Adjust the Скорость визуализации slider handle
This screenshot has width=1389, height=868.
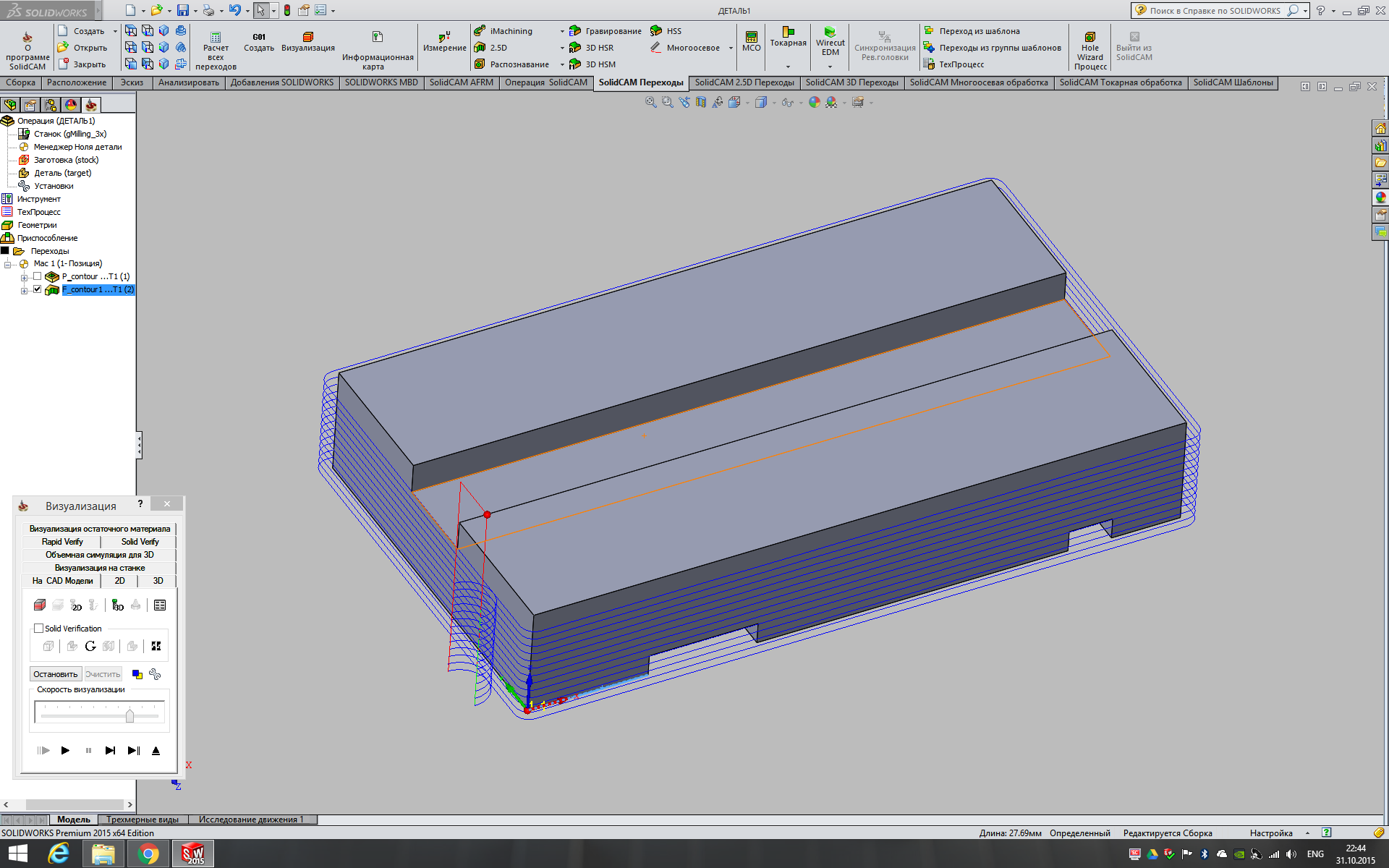click(129, 715)
